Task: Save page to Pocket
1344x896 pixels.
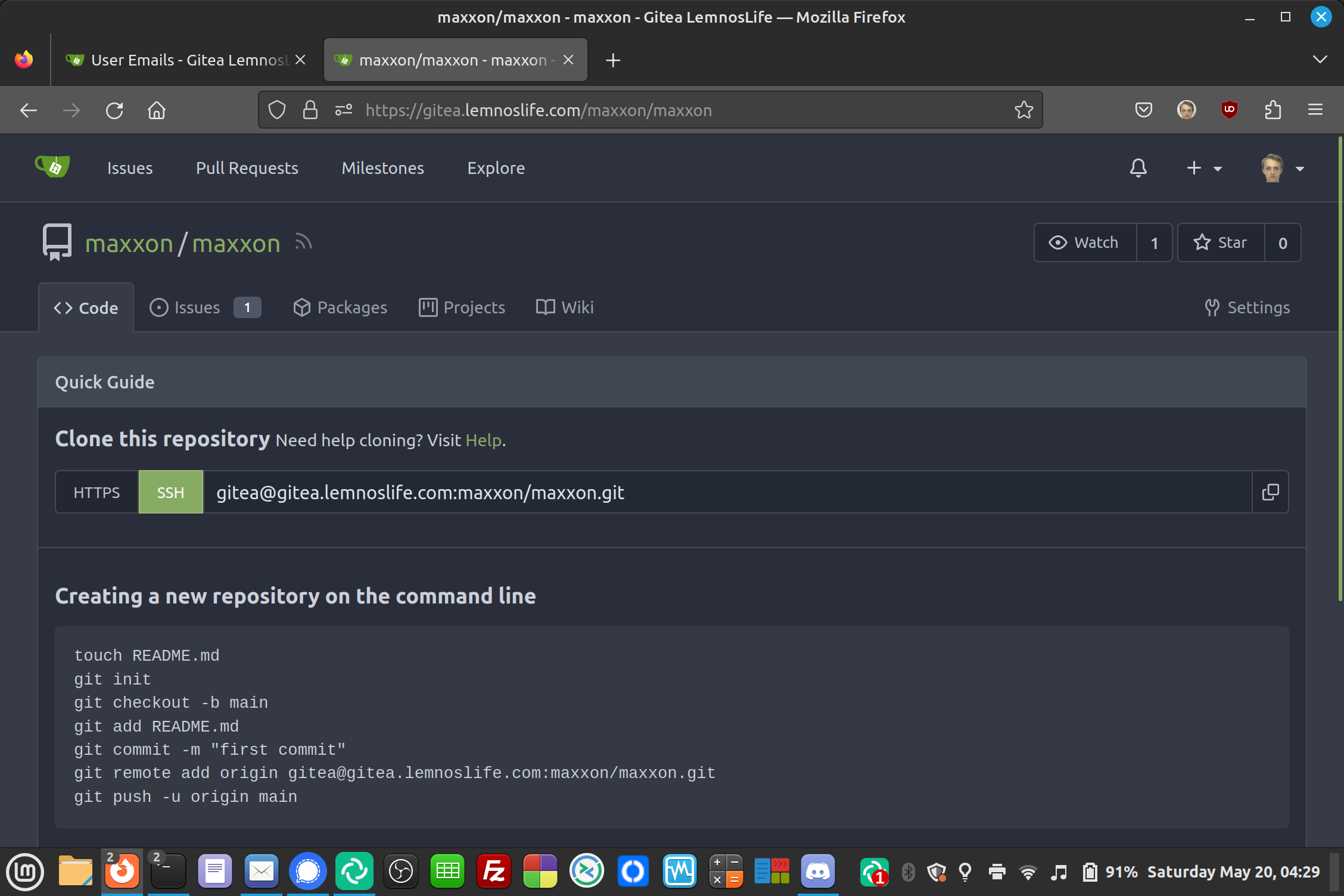Action: tap(1143, 110)
